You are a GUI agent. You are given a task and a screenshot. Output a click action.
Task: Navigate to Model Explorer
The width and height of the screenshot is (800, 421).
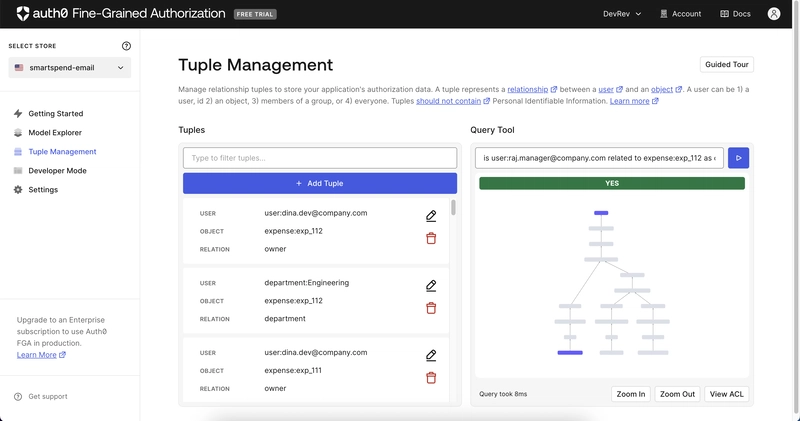(x=54, y=133)
